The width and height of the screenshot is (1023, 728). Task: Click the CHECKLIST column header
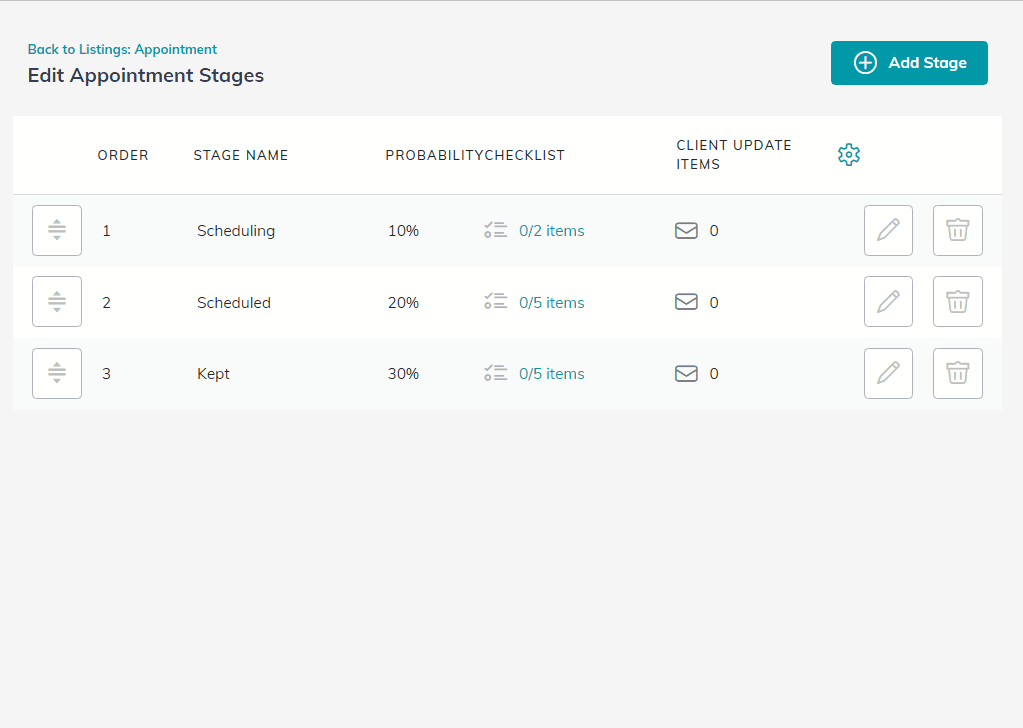pyautogui.click(x=525, y=155)
